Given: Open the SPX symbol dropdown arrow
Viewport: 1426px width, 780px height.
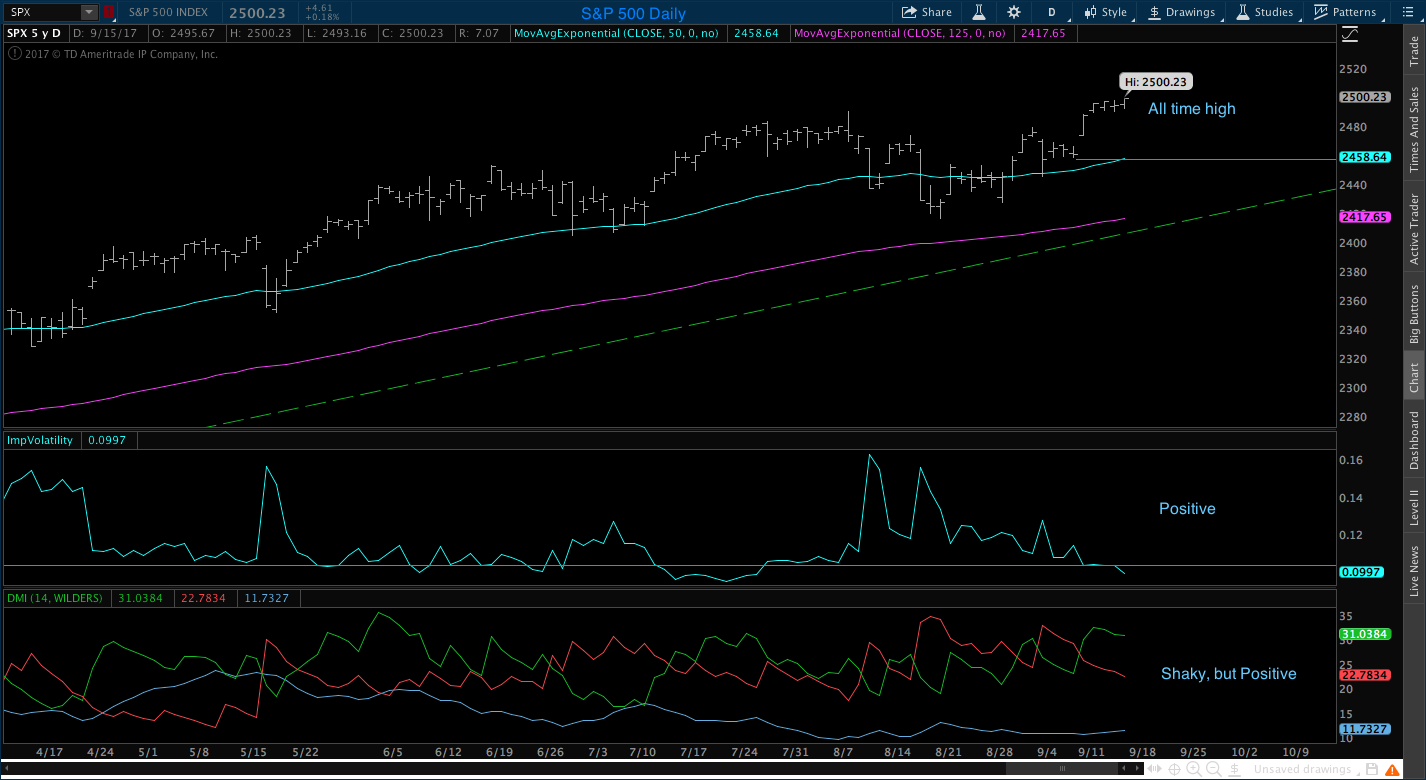Looking at the screenshot, I should 89,12.
